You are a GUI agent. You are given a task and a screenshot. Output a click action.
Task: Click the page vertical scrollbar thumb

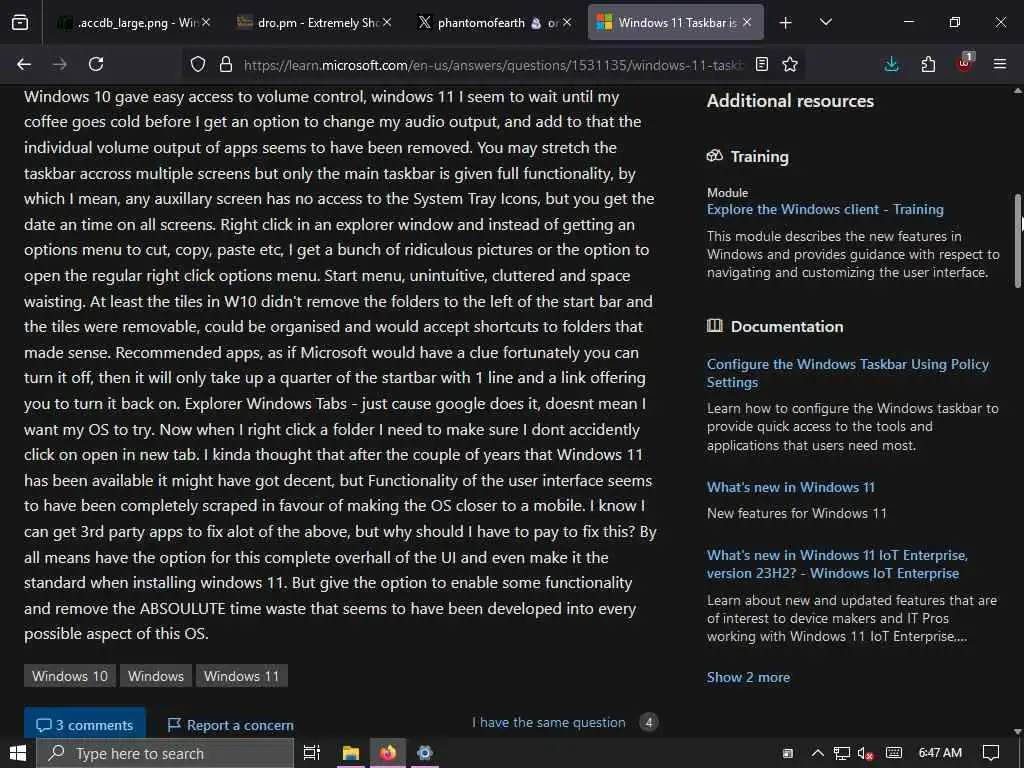(1017, 240)
